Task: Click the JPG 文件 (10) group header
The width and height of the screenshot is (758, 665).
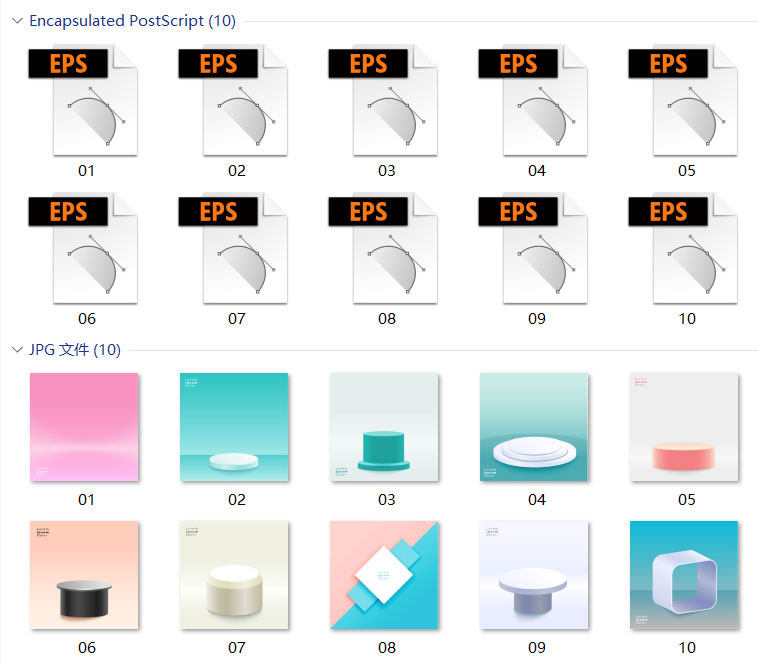Action: point(75,349)
